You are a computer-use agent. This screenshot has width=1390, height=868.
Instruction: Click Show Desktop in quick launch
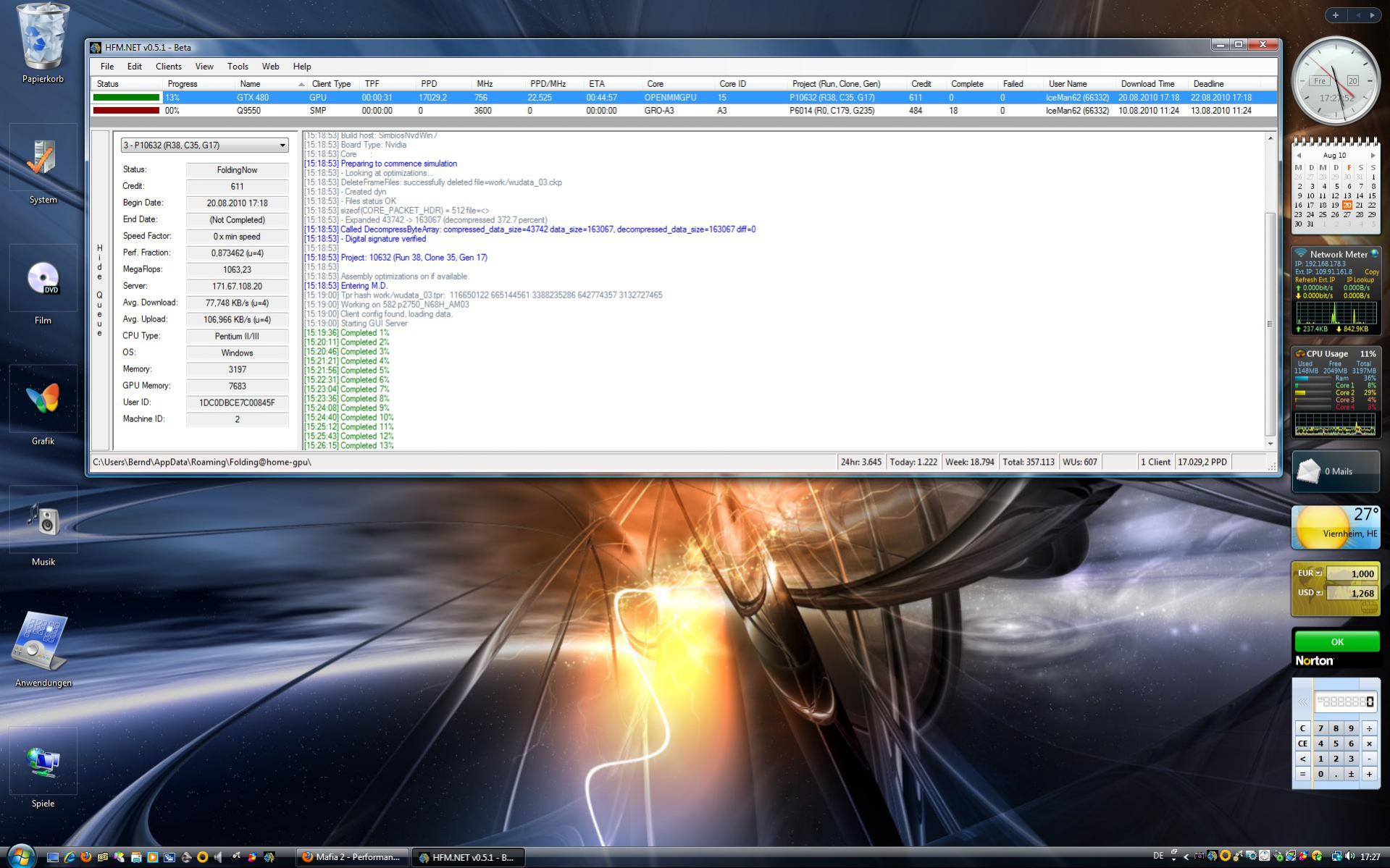[53, 857]
